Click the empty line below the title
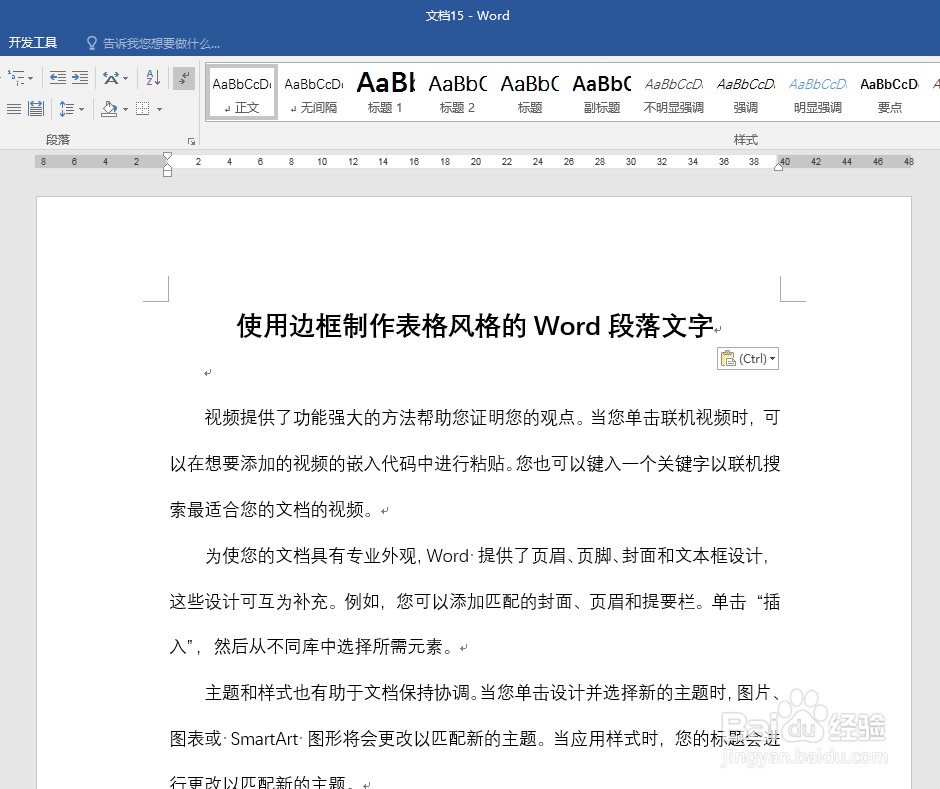 coord(207,372)
